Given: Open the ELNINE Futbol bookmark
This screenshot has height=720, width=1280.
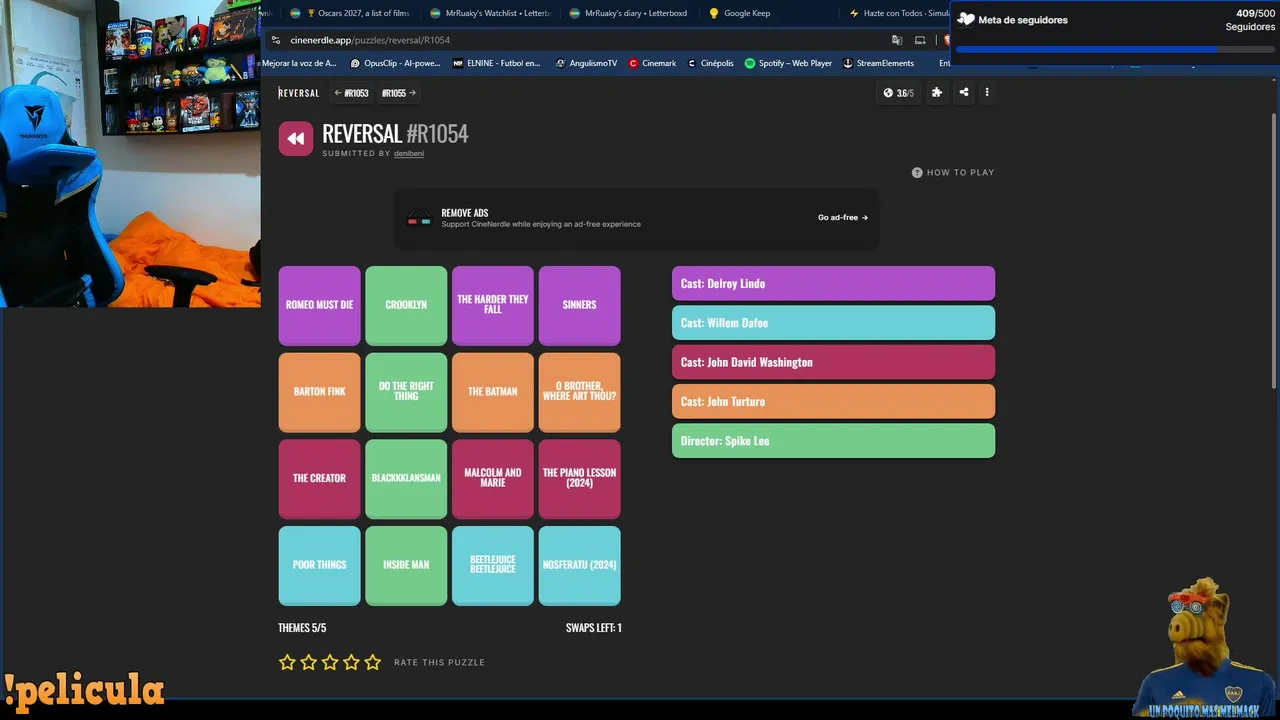Looking at the screenshot, I should click(496, 63).
